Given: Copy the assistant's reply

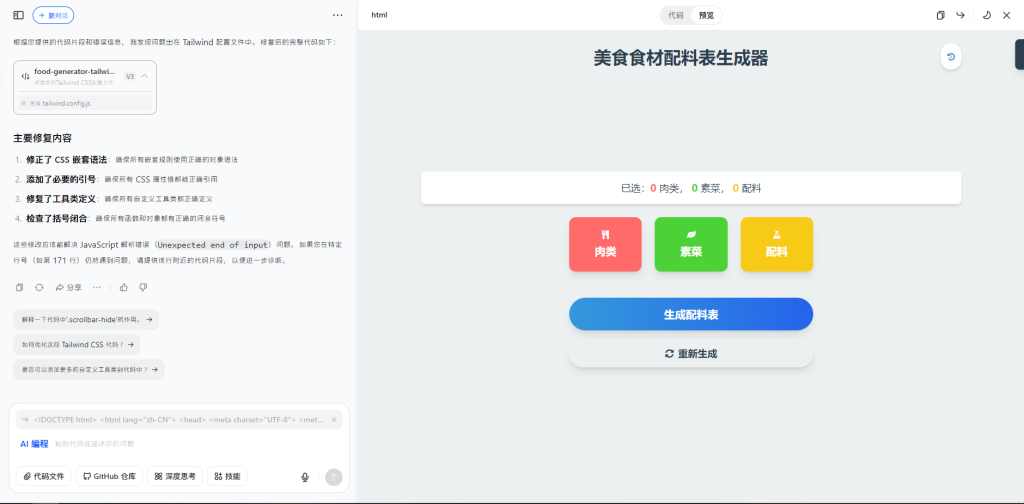Looking at the screenshot, I should click(x=20, y=287).
